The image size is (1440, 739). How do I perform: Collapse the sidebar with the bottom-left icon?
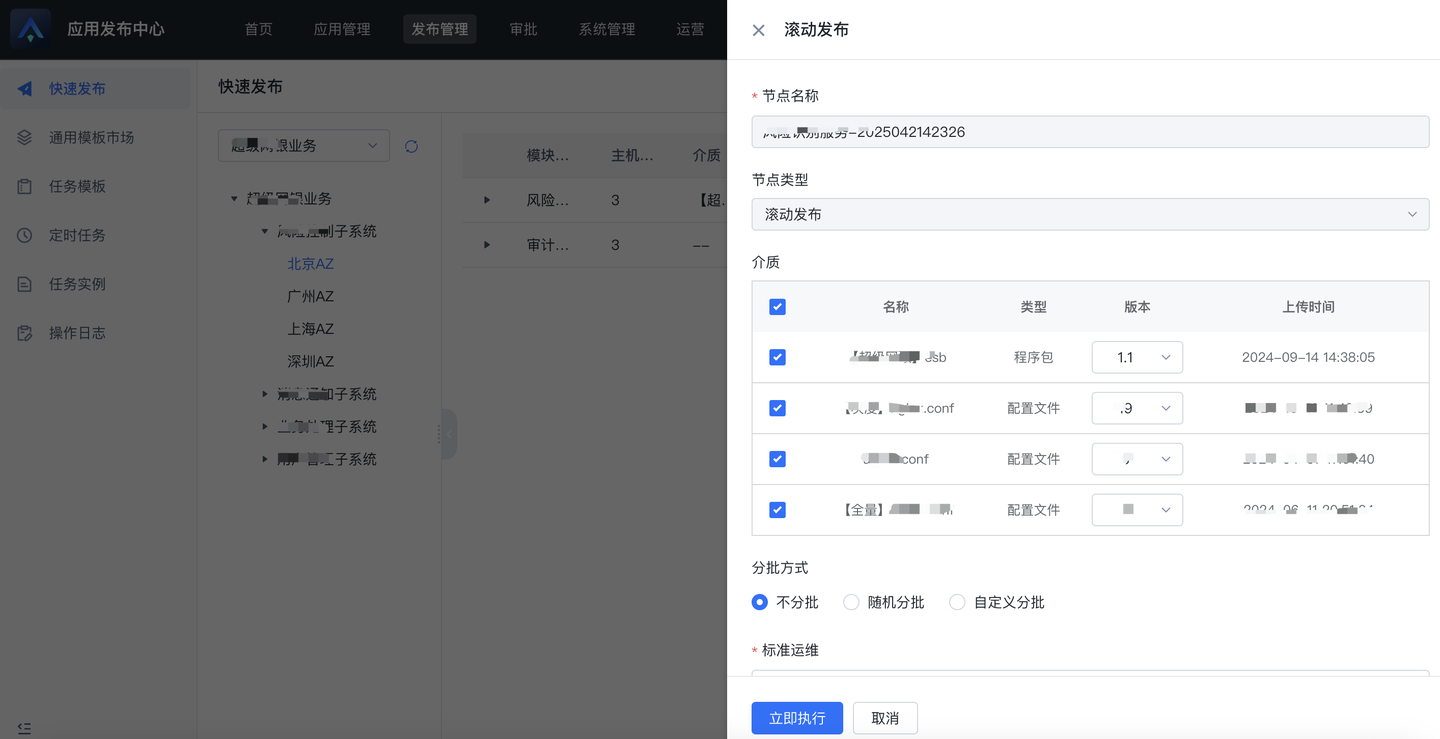click(24, 728)
